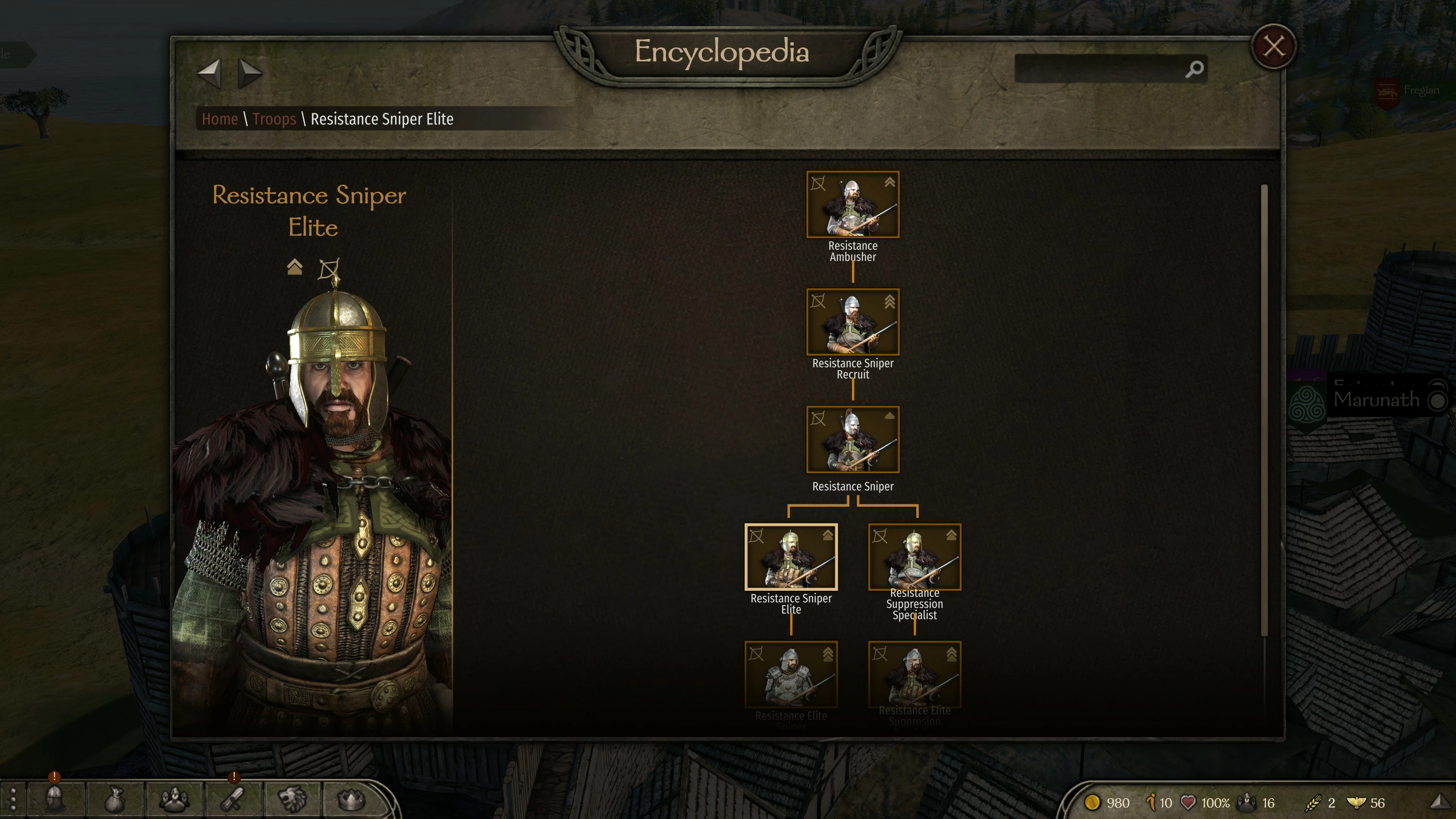The height and width of the screenshot is (819, 1456).
Task: Open the Troops breadcrumb link
Action: pos(274,119)
